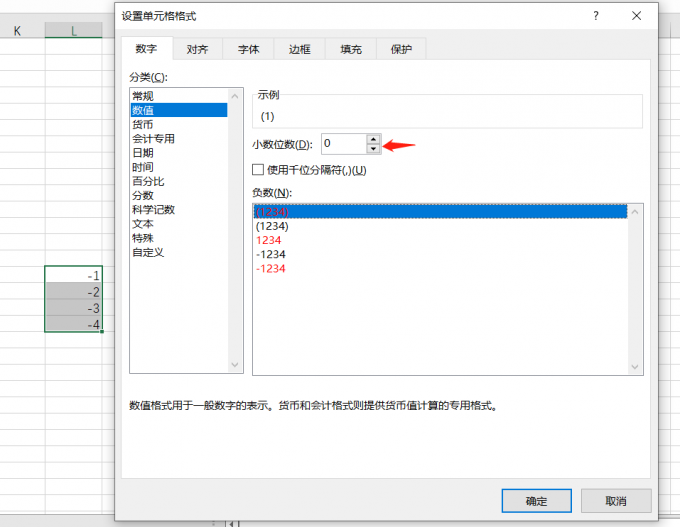
Task: Open the 保护 tab
Action: [401, 49]
